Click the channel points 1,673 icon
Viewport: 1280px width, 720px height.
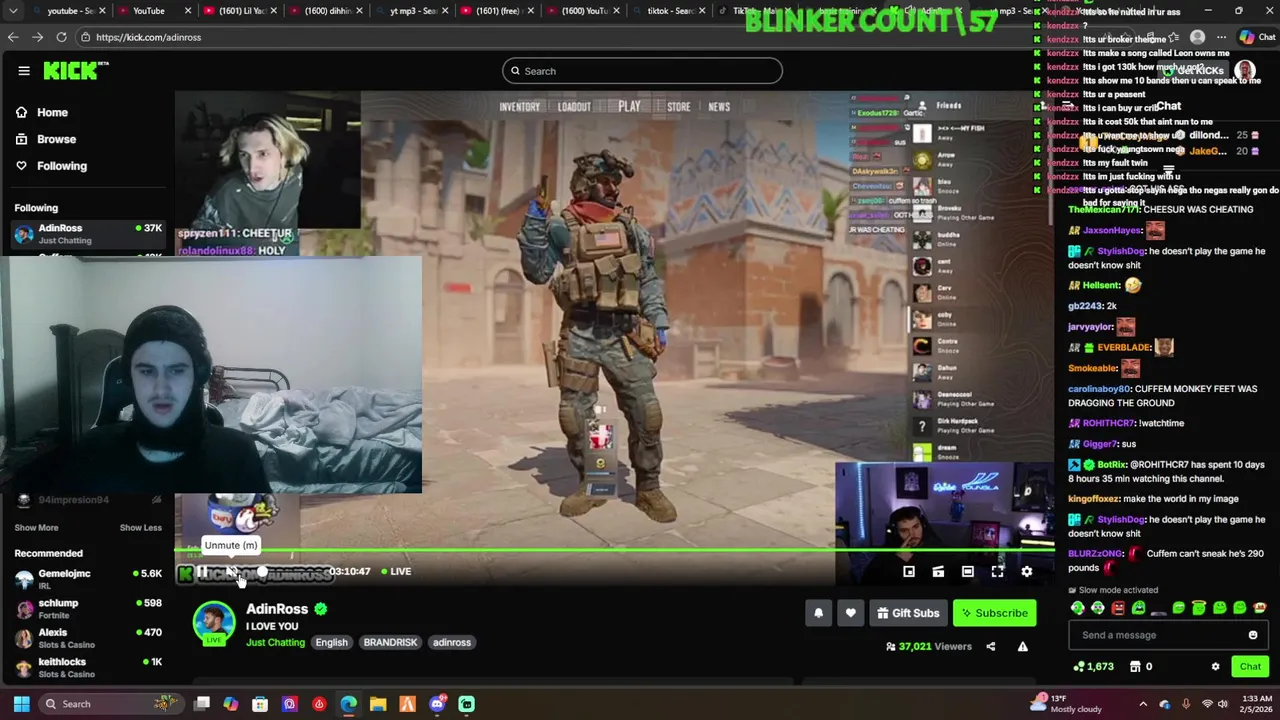coord(1079,667)
